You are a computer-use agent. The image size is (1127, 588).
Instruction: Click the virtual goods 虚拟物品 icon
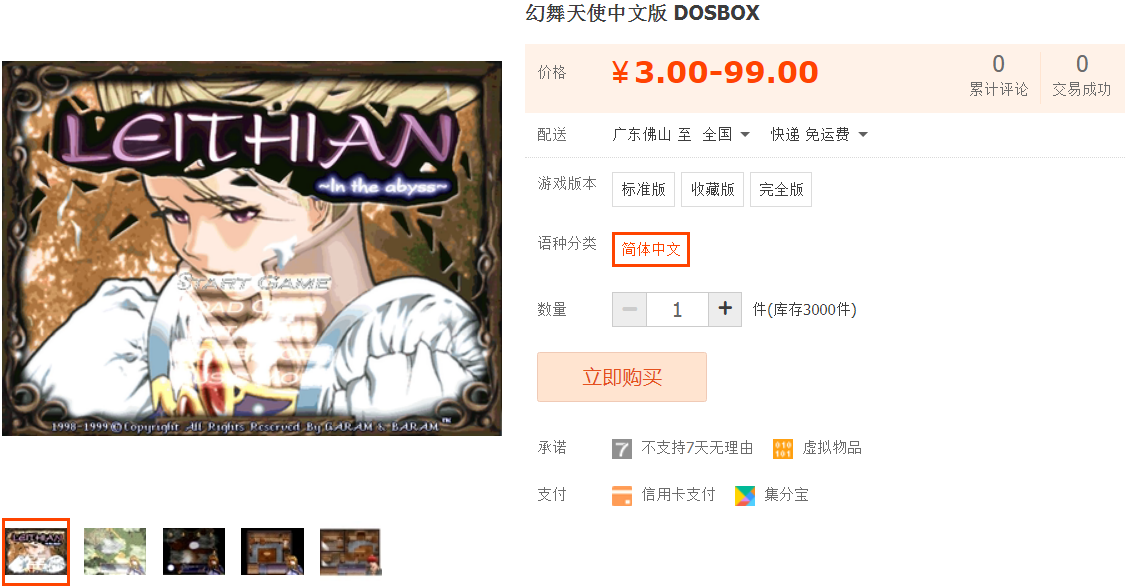coord(783,449)
